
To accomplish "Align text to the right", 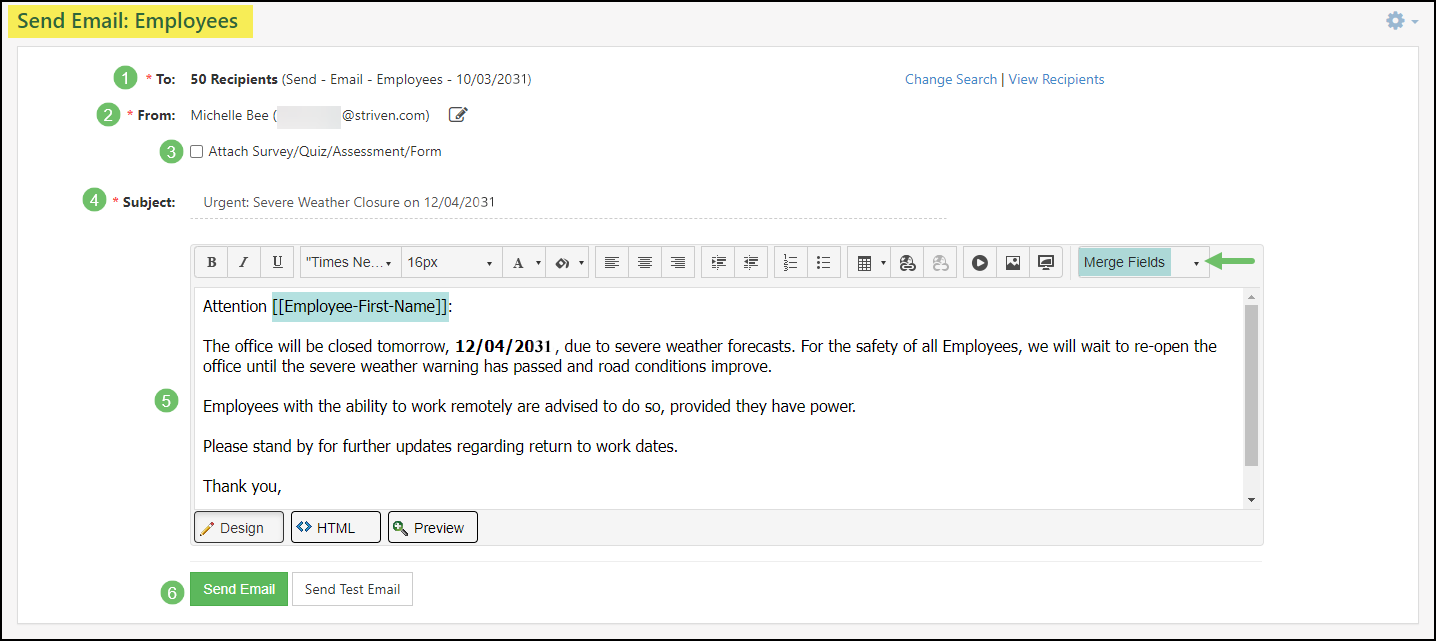I will (x=678, y=262).
